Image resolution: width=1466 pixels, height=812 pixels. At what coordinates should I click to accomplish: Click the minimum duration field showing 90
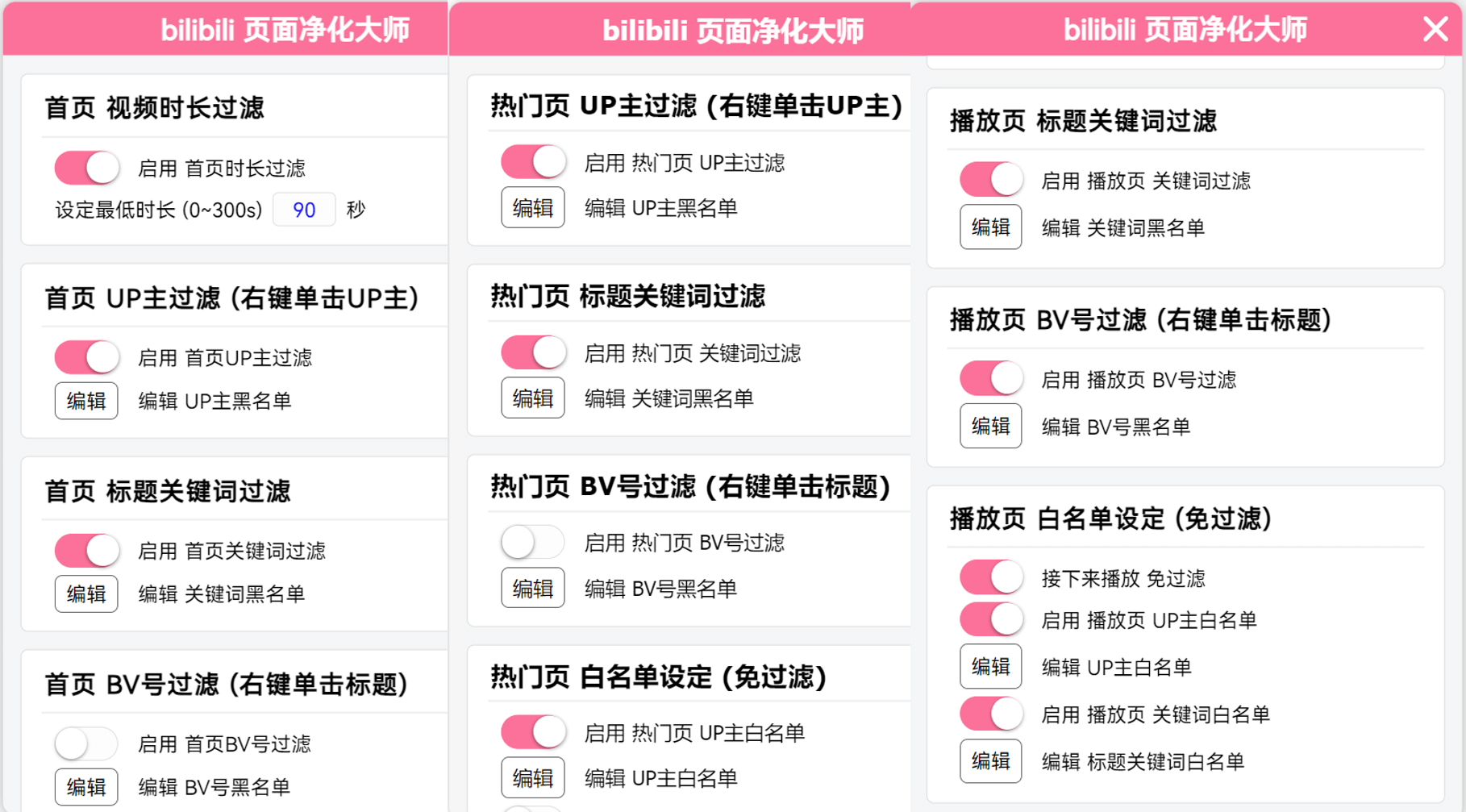click(x=304, y=210)
